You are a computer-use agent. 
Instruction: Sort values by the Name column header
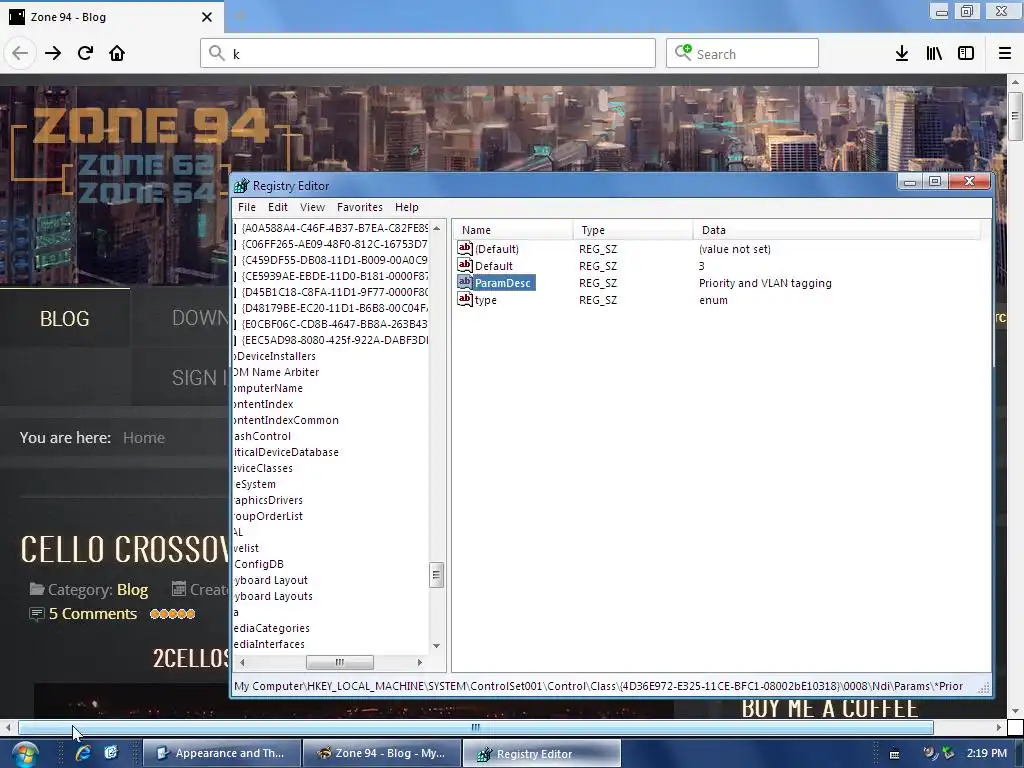coord(513,230)
